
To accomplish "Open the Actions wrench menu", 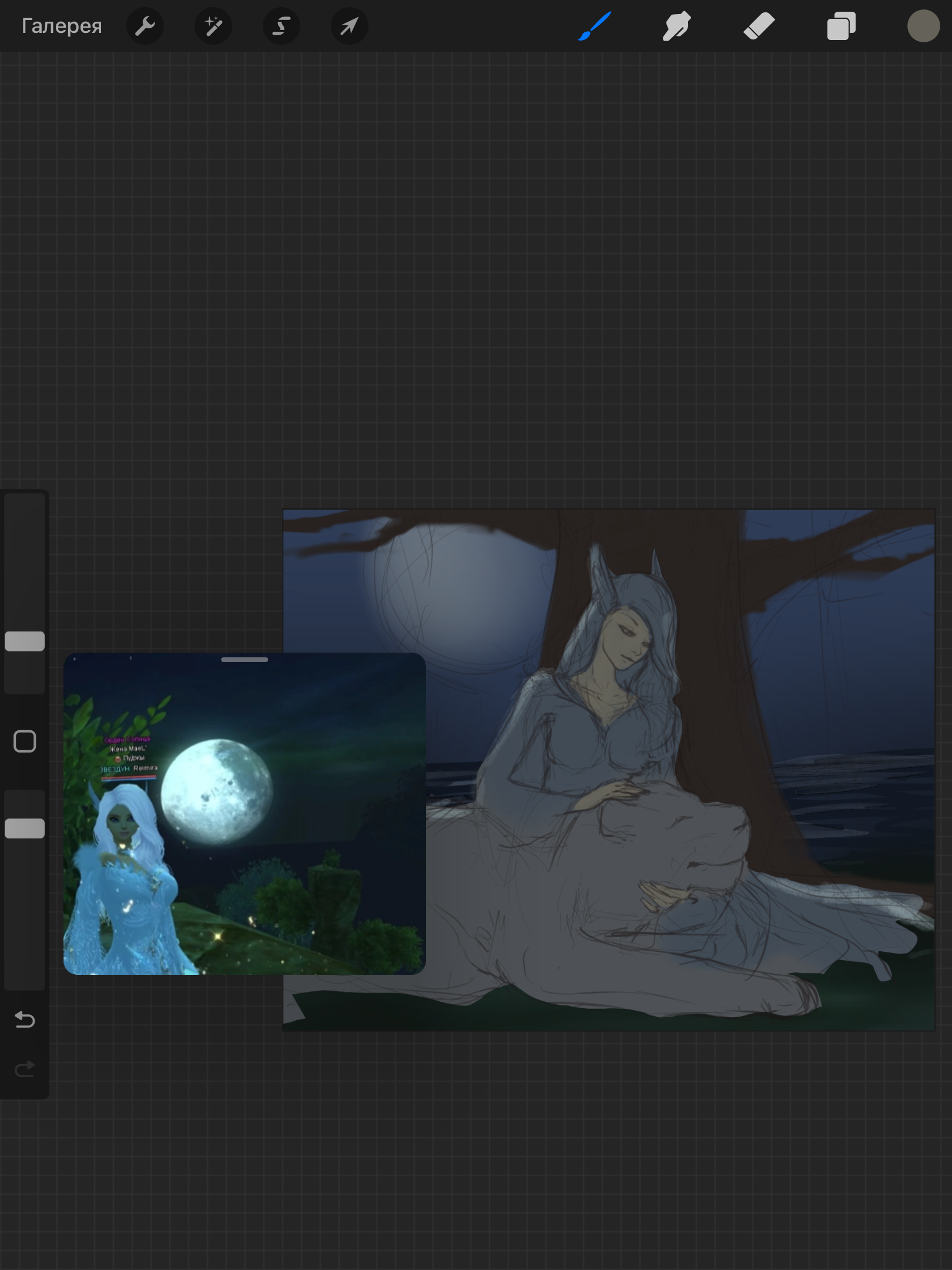I will [x=145, y=26].
